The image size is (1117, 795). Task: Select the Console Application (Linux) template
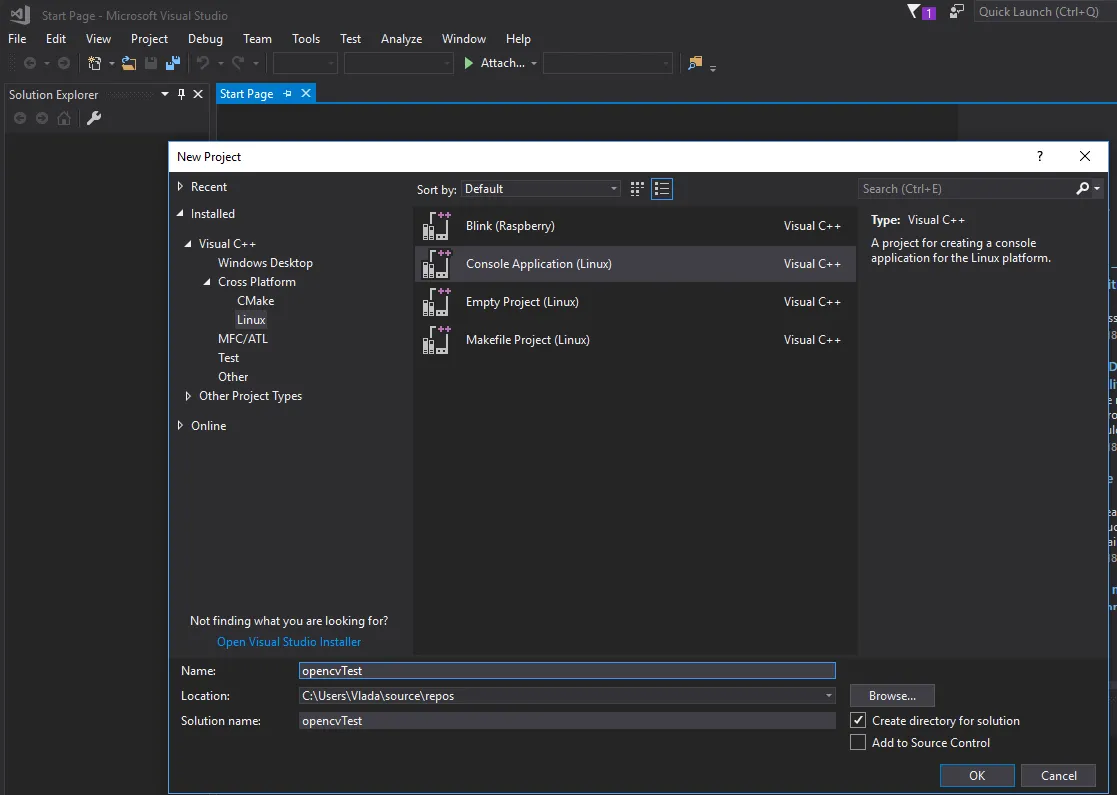click(635, 264)
